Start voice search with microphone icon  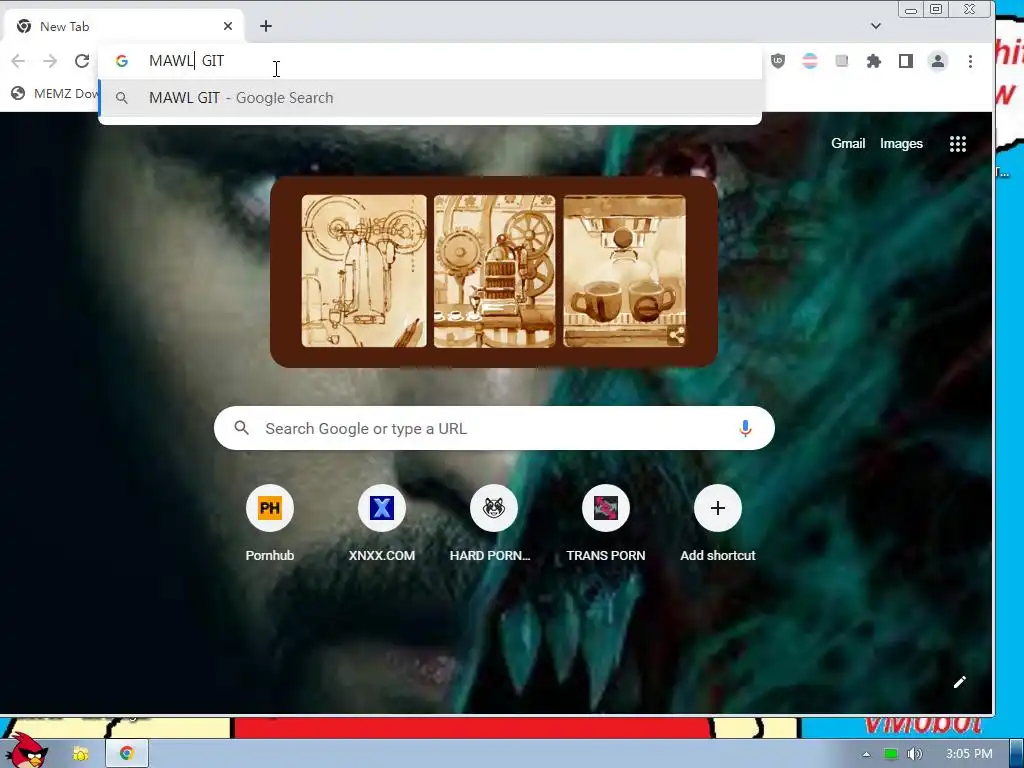[745, 428]
